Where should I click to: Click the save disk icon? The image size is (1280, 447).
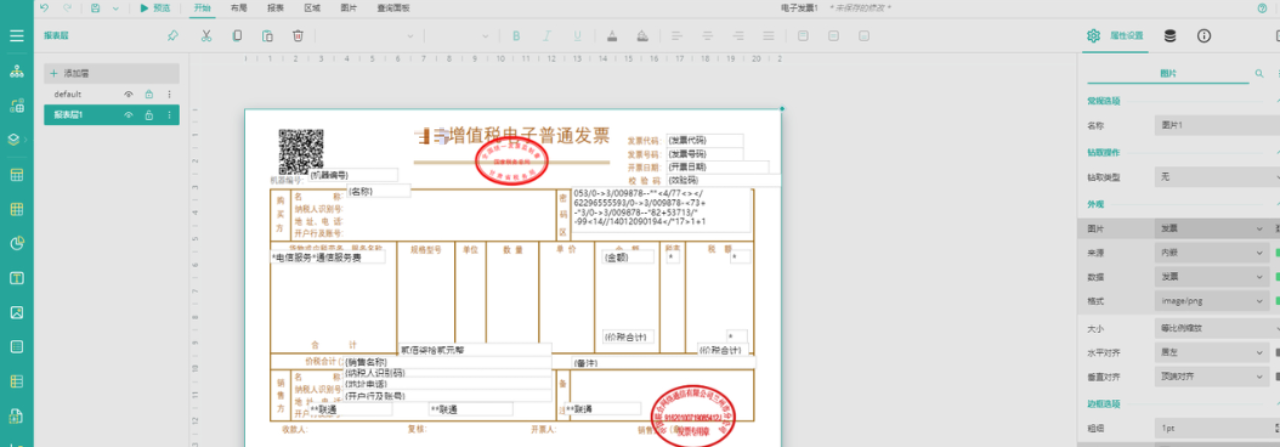(x=95, y=8)
